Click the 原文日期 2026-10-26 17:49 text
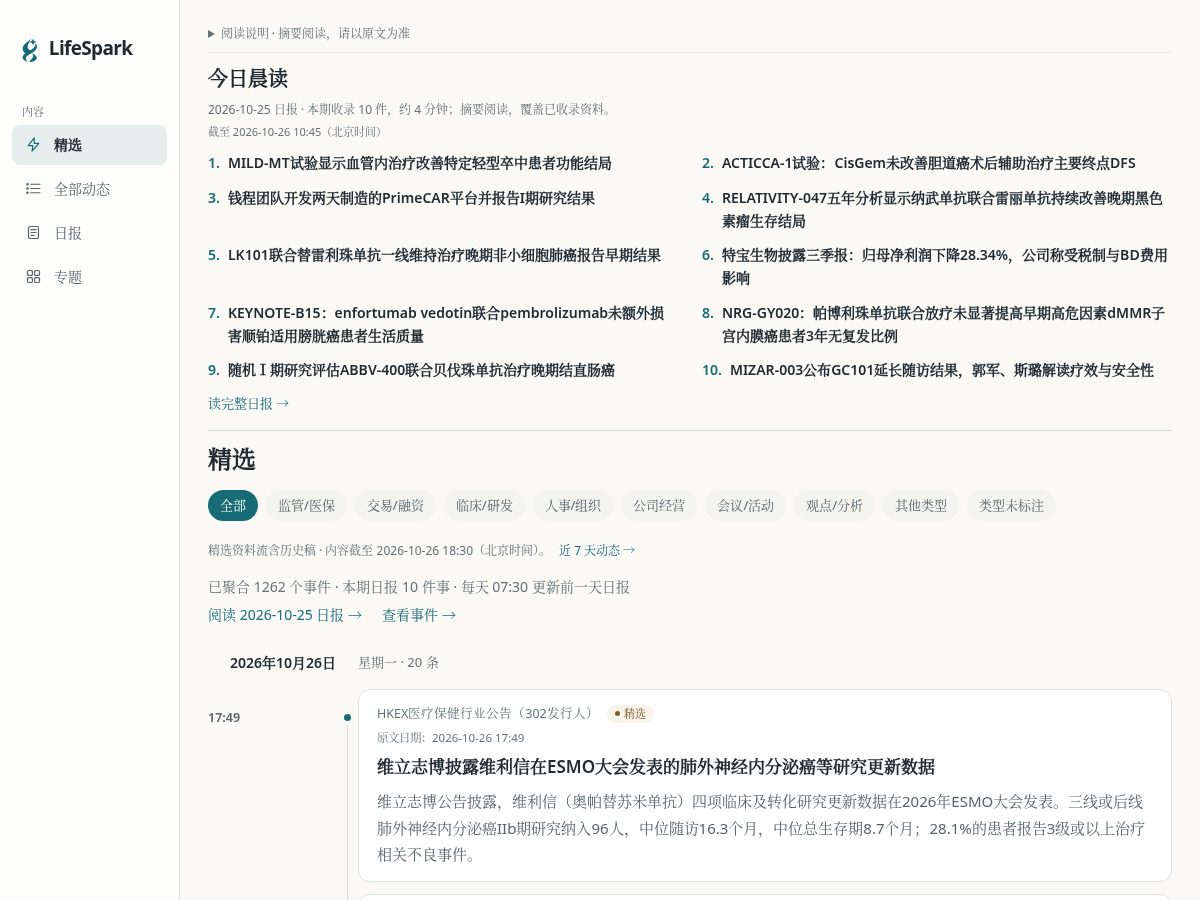Viewport: 1200px width, 900px height. point(451,738)
